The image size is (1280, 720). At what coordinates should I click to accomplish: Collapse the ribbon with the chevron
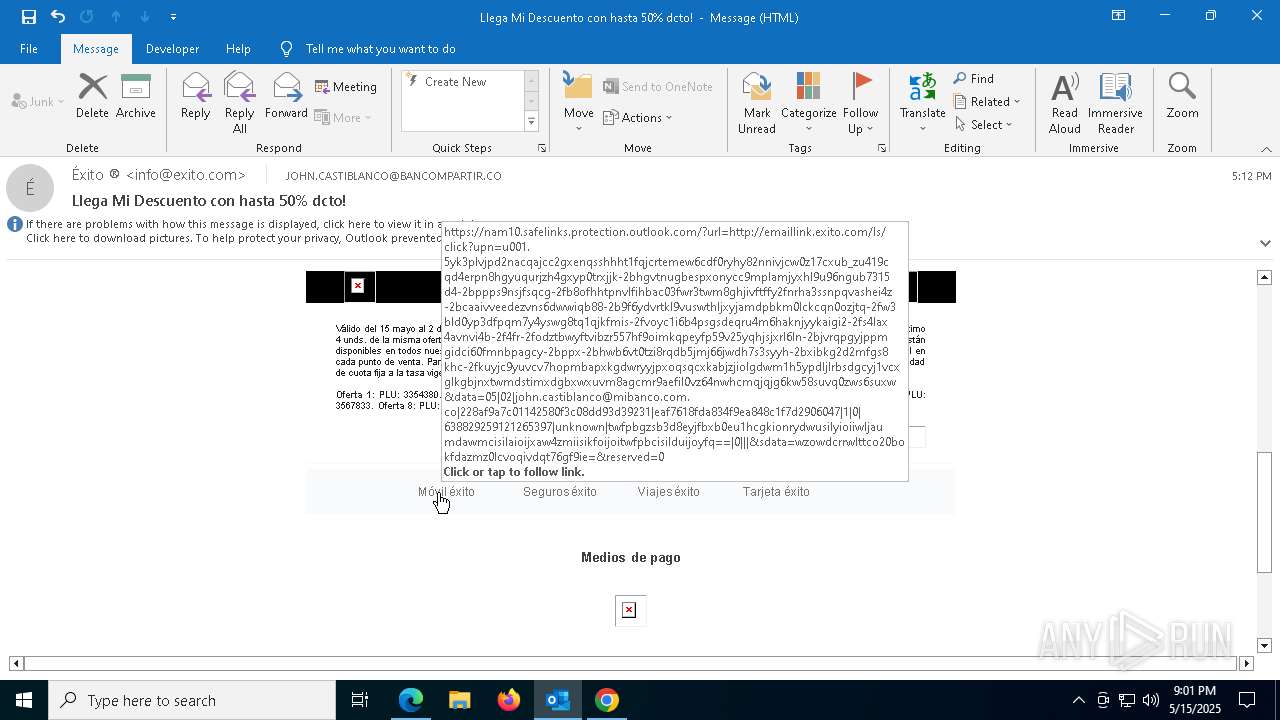(x=1266, y=149)
